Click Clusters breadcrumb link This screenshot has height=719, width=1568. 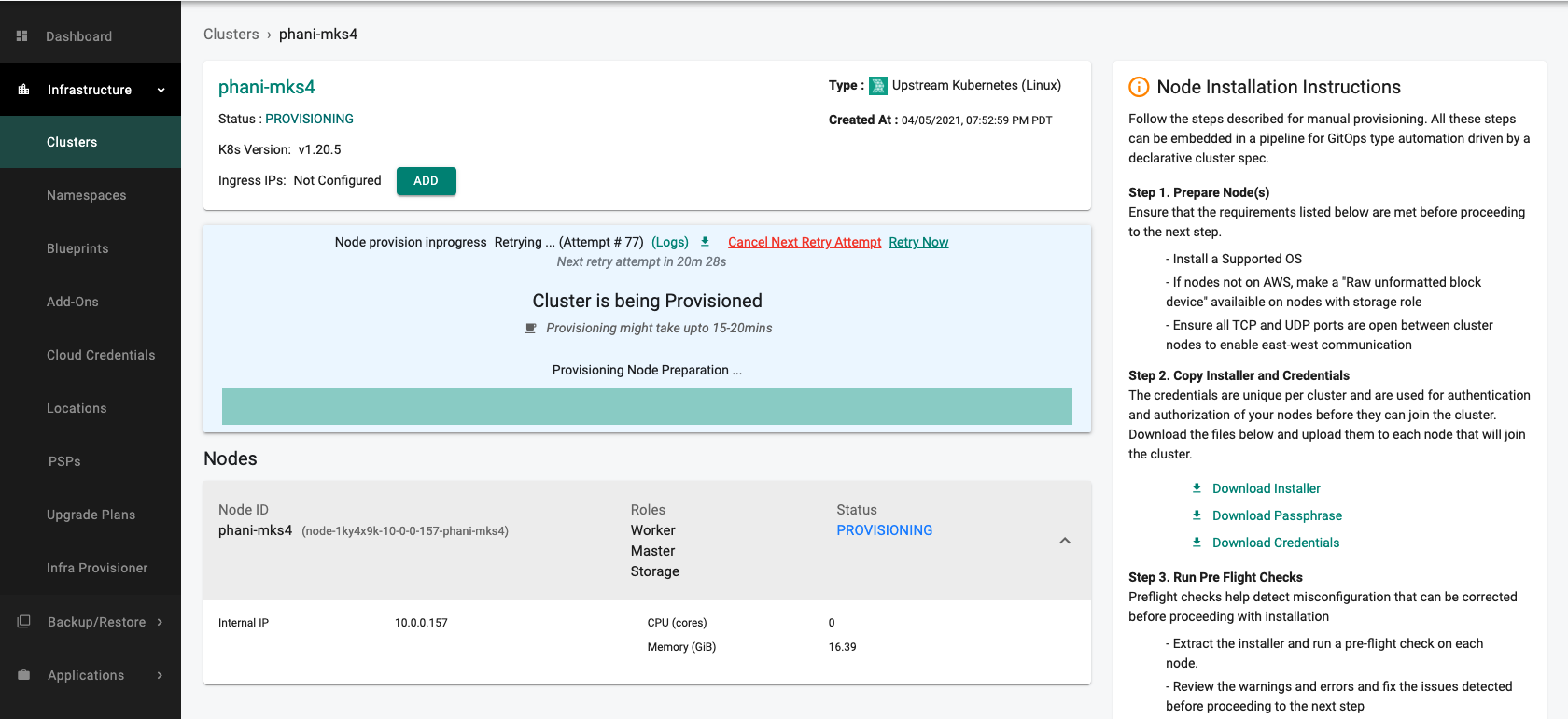tap(231, 35)
